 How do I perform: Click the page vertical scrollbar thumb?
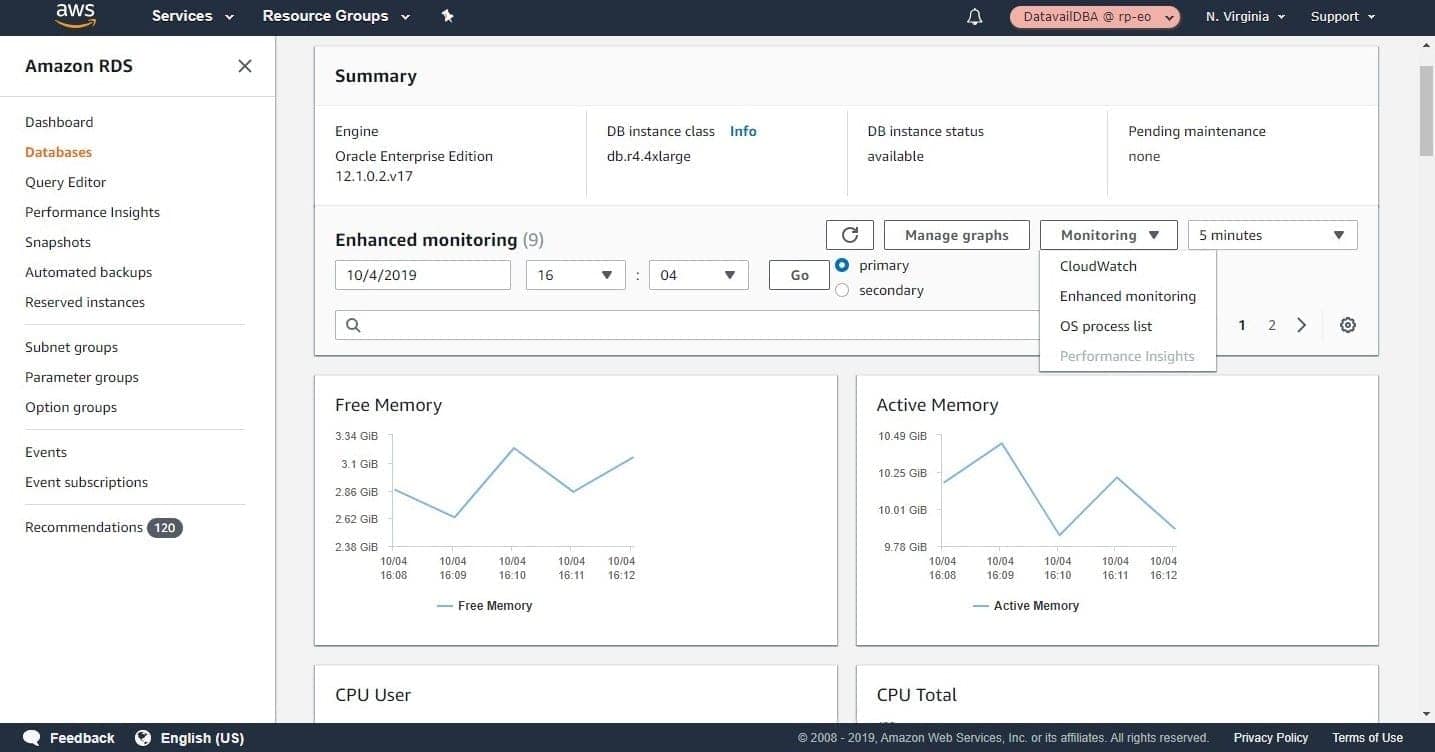pos(1427,111)
